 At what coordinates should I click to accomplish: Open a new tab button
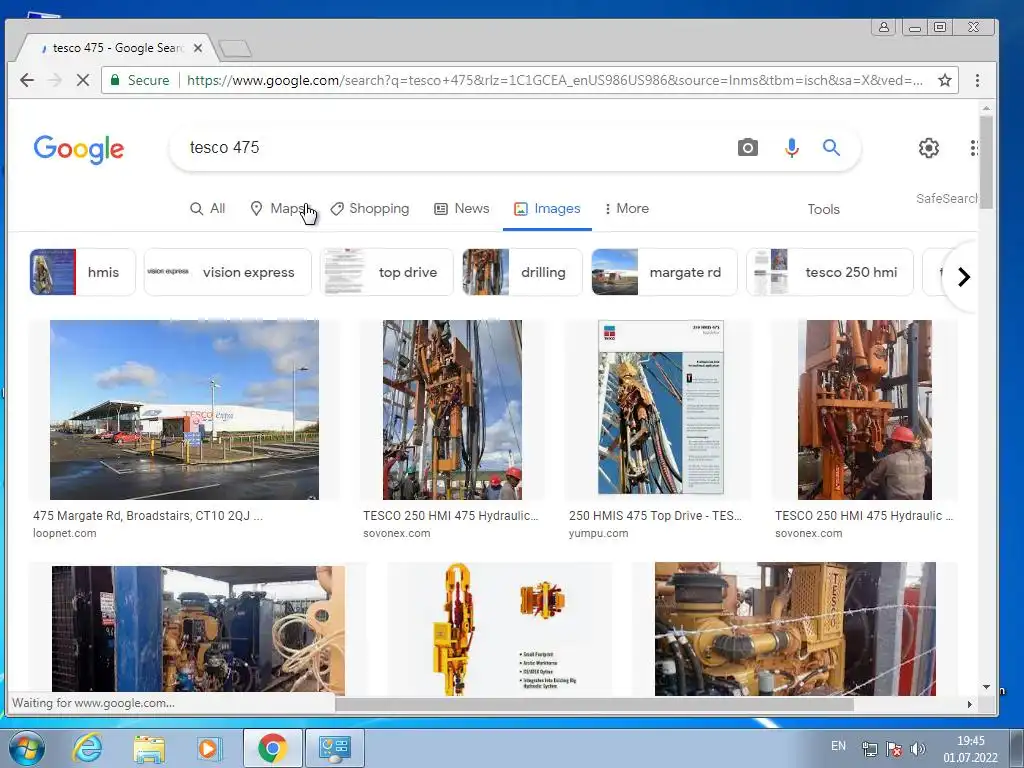point(234,48)
